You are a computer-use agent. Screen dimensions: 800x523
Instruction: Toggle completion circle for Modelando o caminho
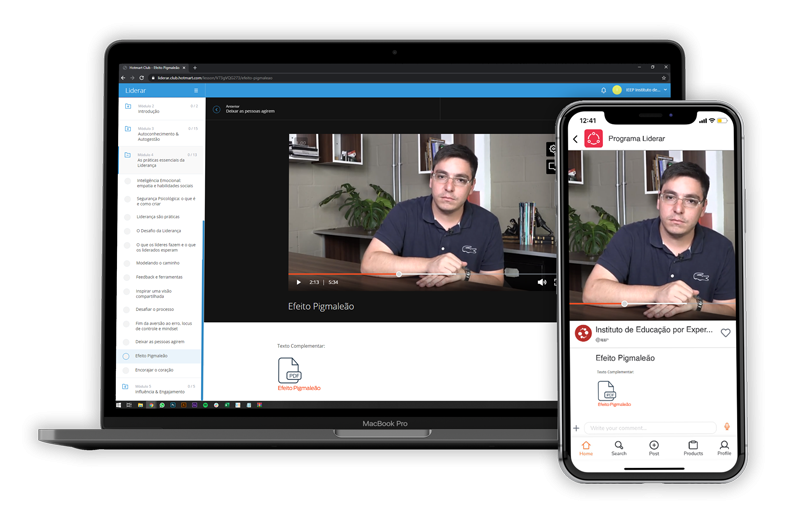coord(127,263)
